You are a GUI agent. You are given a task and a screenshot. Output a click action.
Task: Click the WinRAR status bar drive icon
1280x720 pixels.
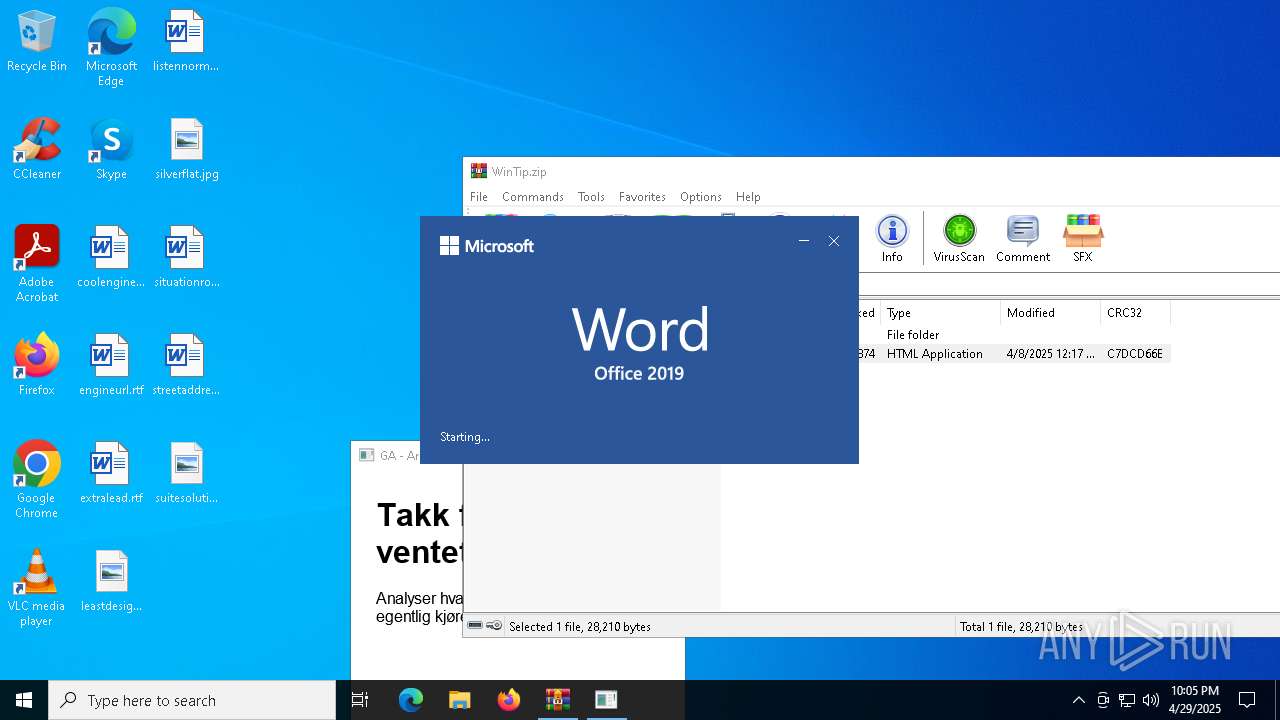[x=476, y=626]
